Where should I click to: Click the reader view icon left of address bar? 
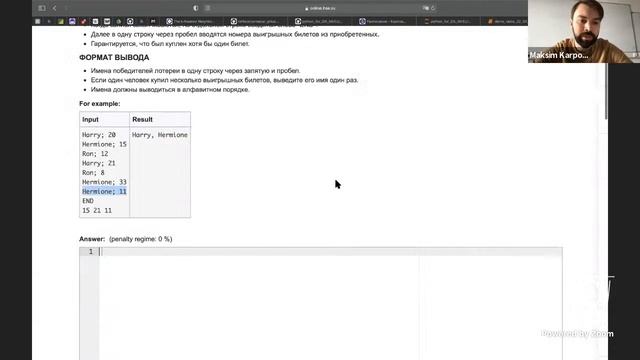[x=208, y=8]
